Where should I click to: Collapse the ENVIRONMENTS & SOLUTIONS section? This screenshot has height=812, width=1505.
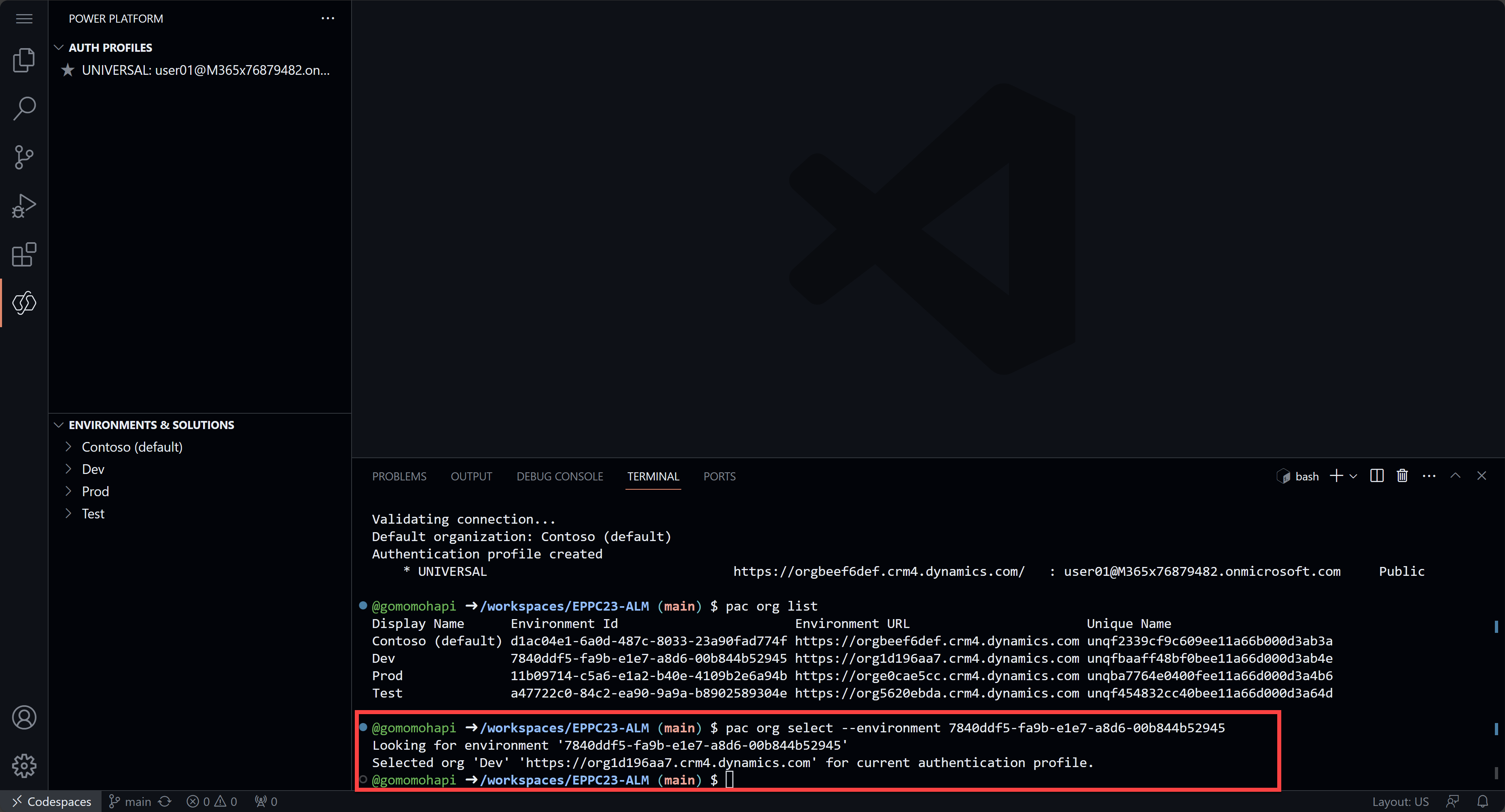(x=58, y=425)
